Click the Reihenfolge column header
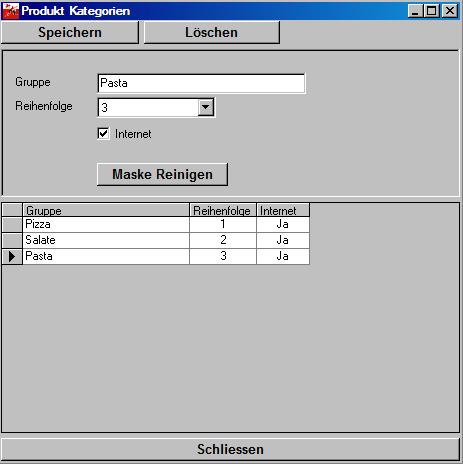Viewport: 463px width, 464px height. click(x=223, y=210)
